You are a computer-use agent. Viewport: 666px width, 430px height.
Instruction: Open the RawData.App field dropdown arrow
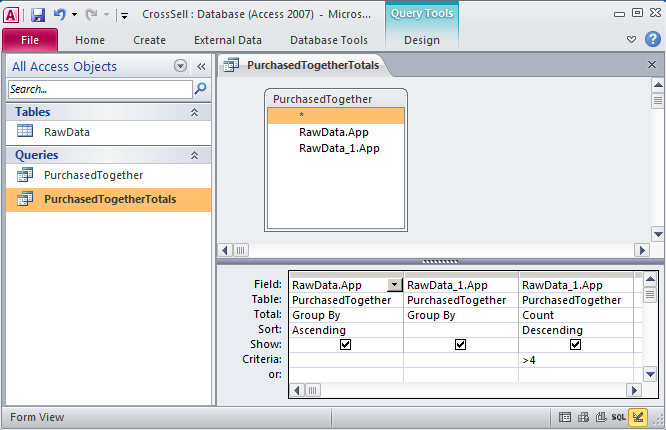pyautogui.click(x=395, y=285)
